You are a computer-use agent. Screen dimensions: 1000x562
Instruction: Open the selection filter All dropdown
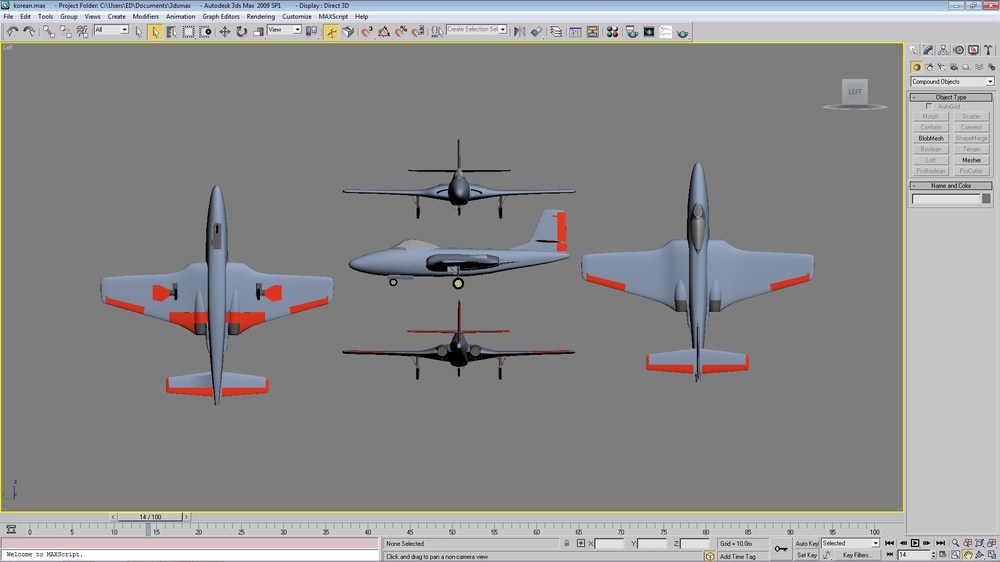click(x=111, y=30)
